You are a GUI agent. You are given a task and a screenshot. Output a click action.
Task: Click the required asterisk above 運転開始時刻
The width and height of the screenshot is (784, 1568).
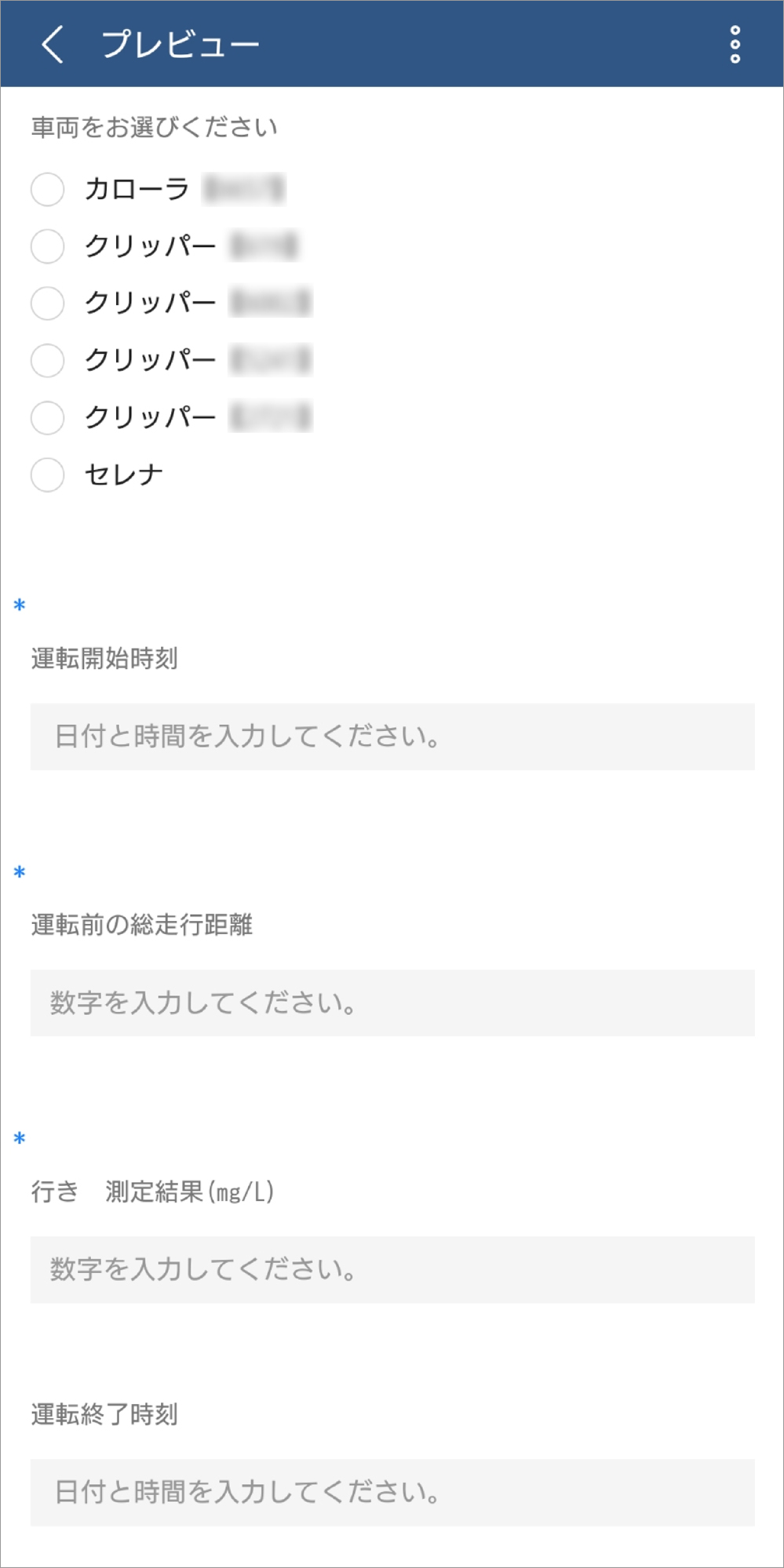(x=20, y=606)
